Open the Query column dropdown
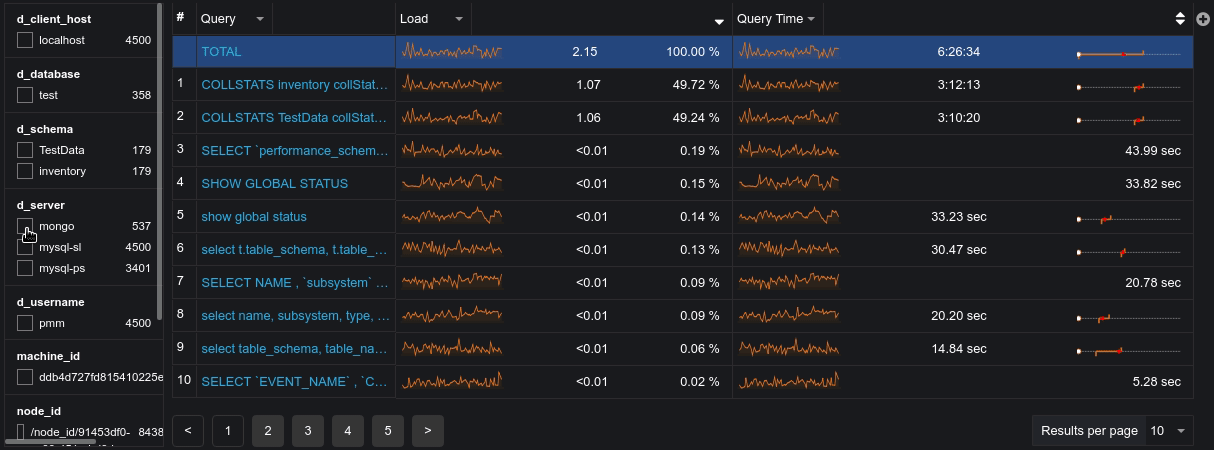1214x450 pixels. (260, 19)
